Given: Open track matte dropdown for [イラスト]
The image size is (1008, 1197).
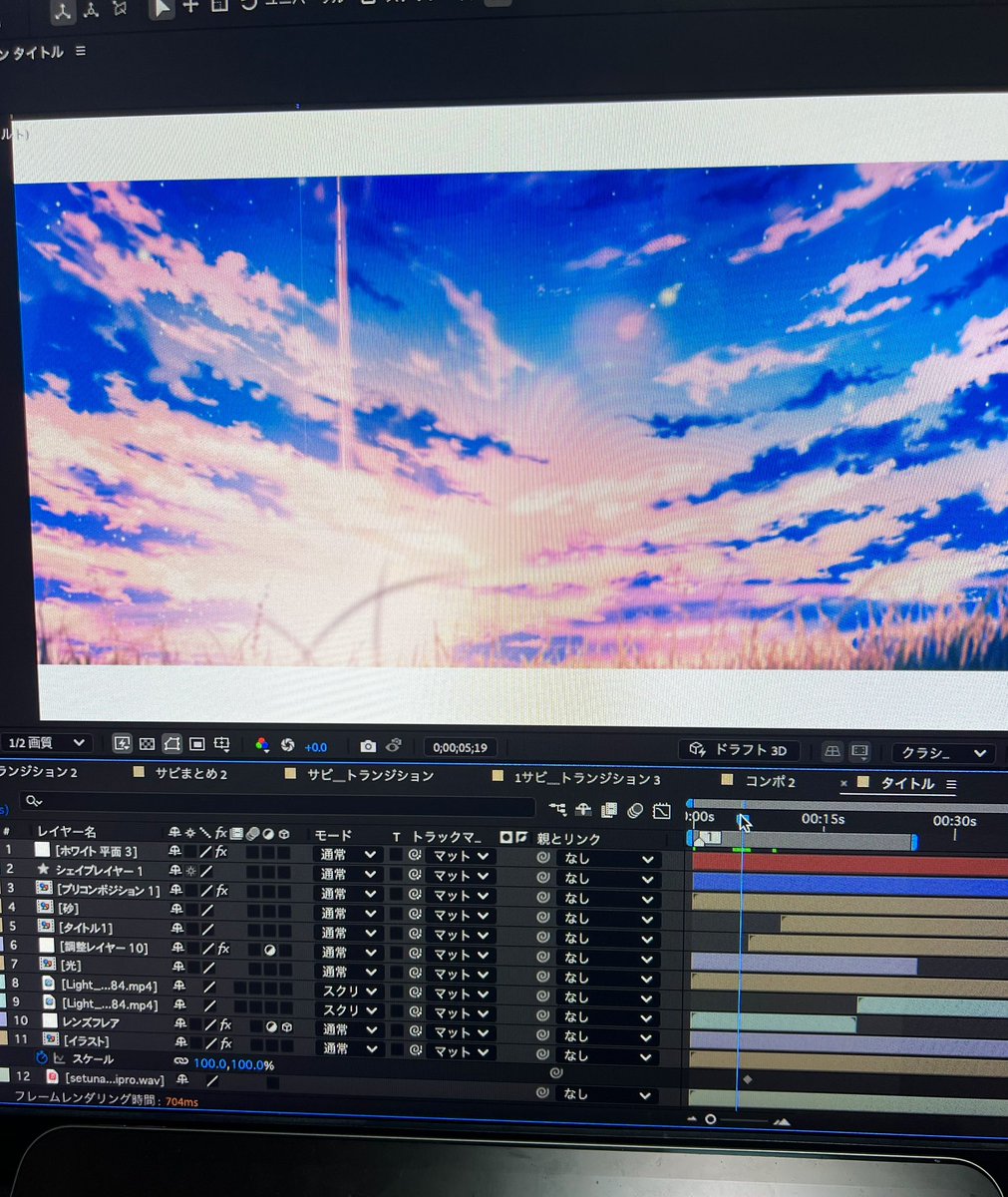Looking at the screenshot, I should point(461,1051).
